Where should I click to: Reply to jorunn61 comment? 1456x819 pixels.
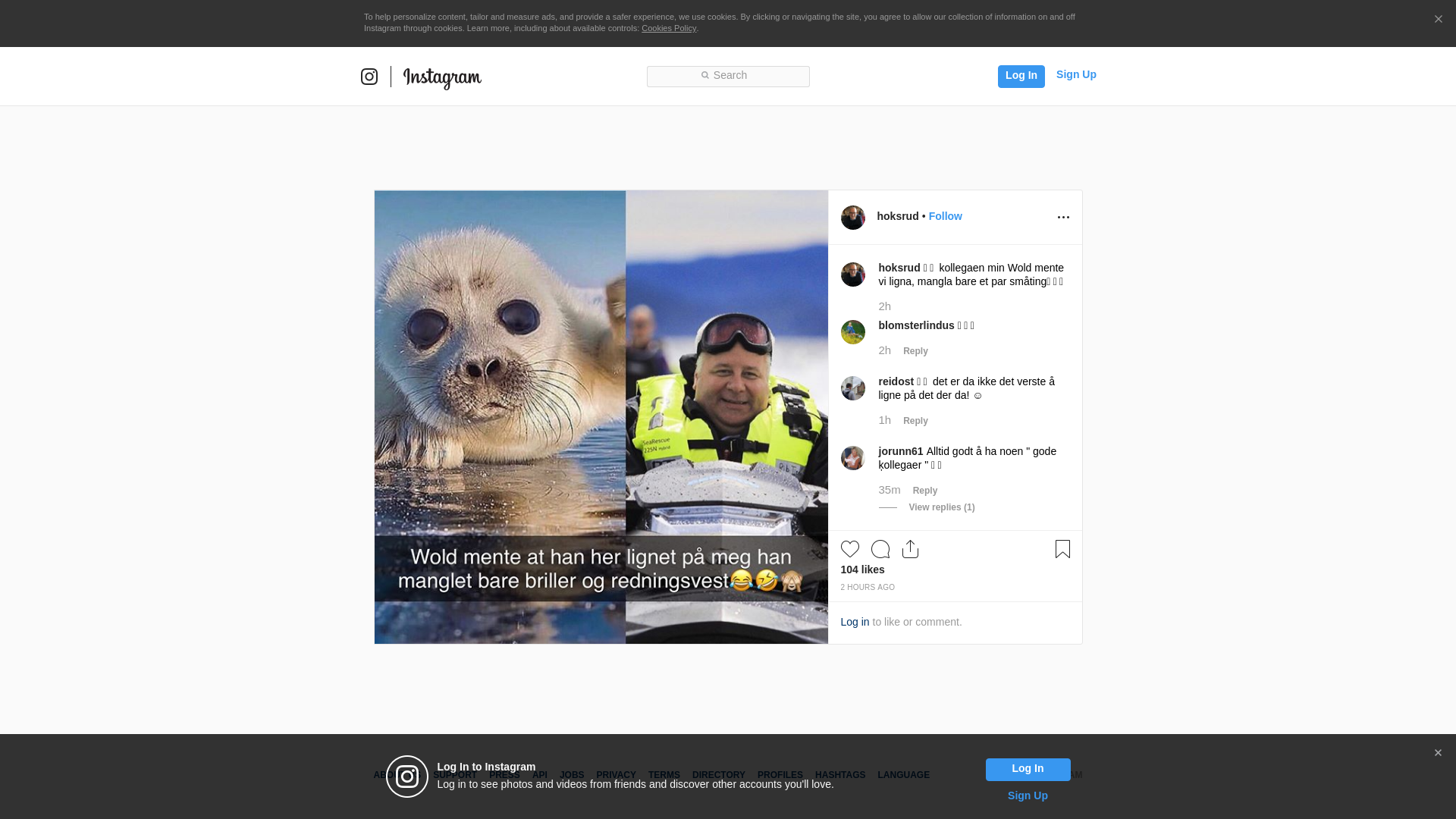(925, 491)
